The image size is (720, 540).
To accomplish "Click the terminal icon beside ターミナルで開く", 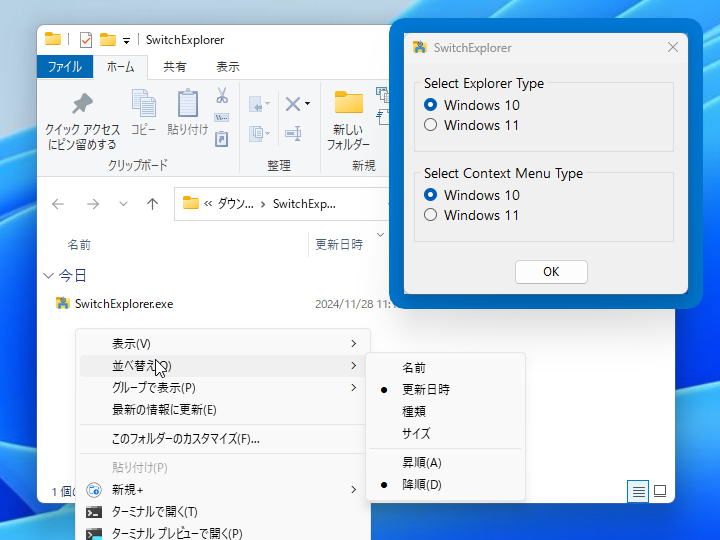I will point(94,512).
